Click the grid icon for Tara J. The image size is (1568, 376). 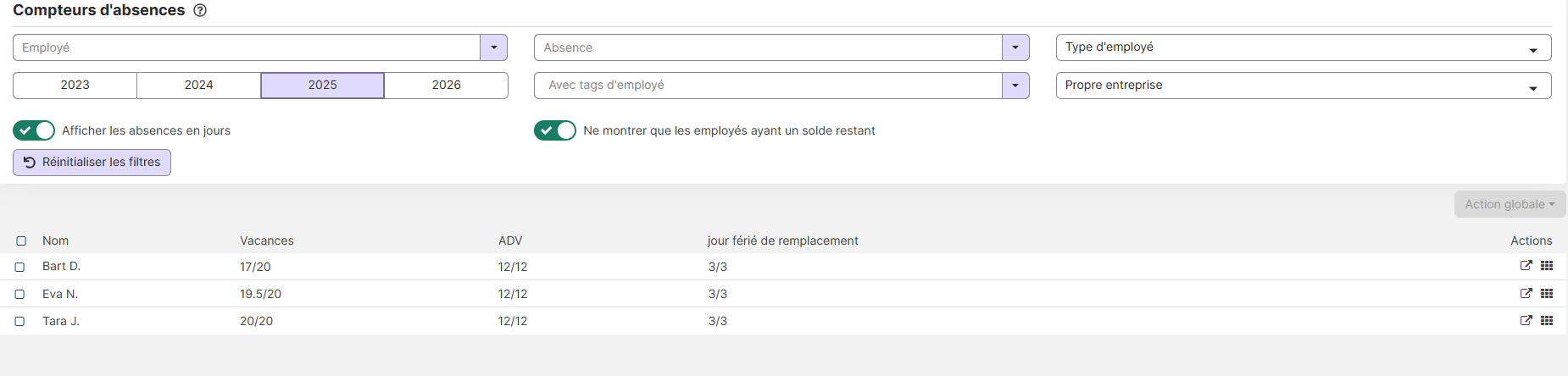(1547, 321)
